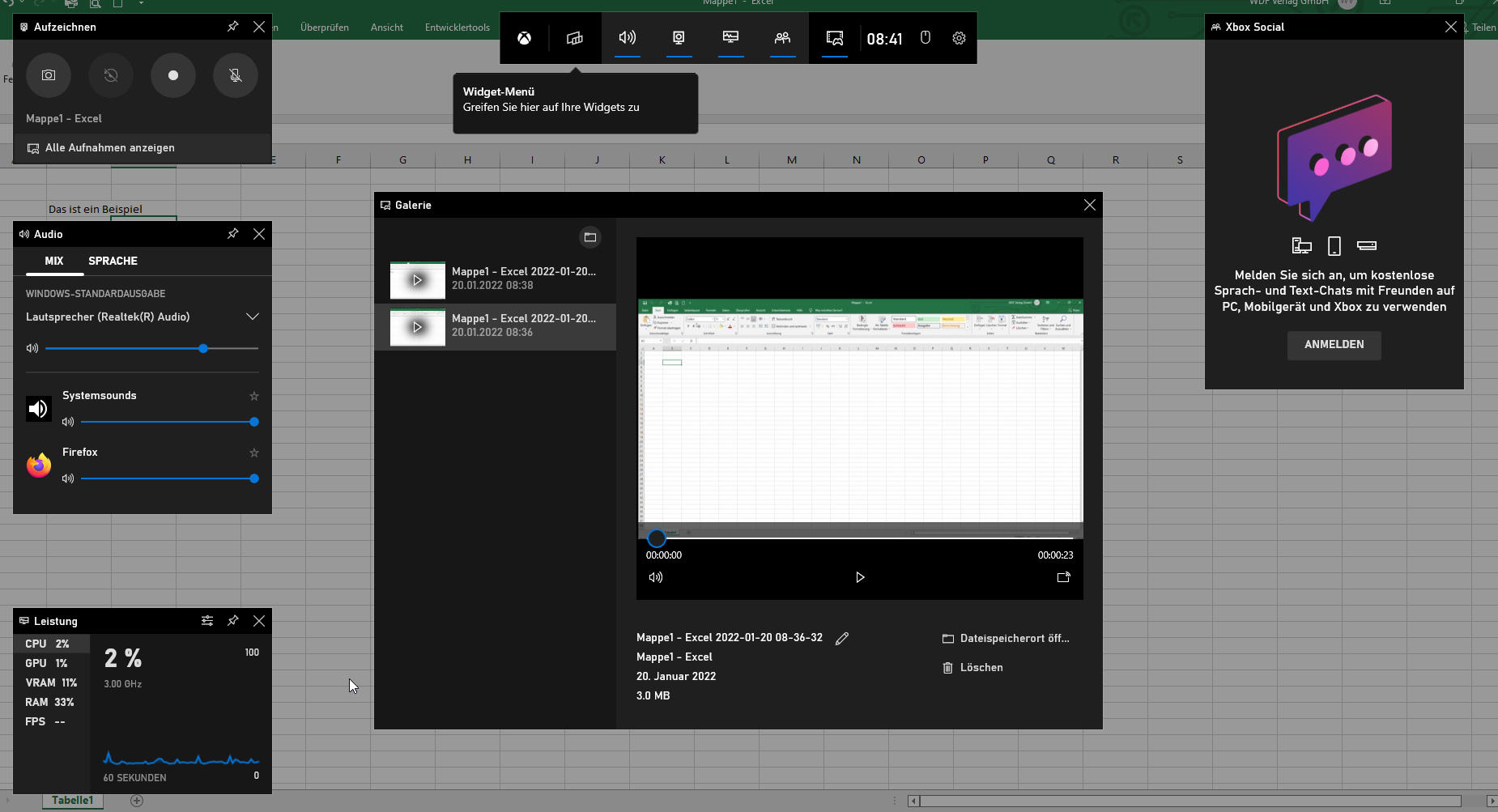Click the mouse click-through icon
The height and width of the screenshot is (812, 1498).
926,38
